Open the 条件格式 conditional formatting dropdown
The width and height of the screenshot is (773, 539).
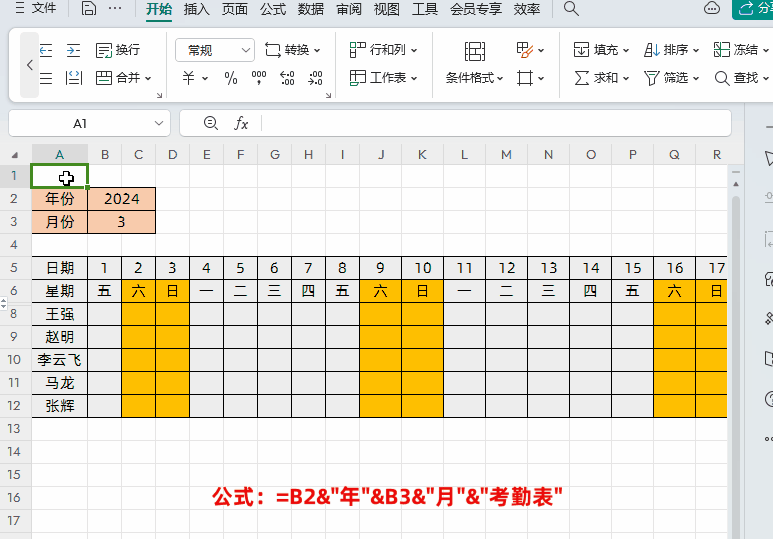pyautogui.click(x=474, y=78)
